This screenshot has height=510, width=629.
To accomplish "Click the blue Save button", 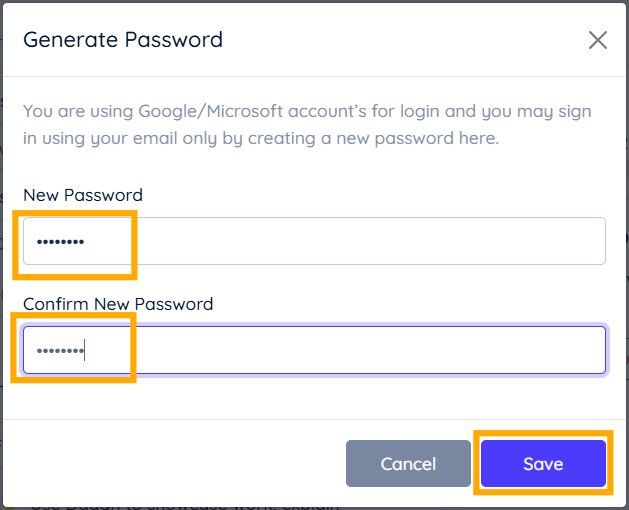I will point(543,464).
